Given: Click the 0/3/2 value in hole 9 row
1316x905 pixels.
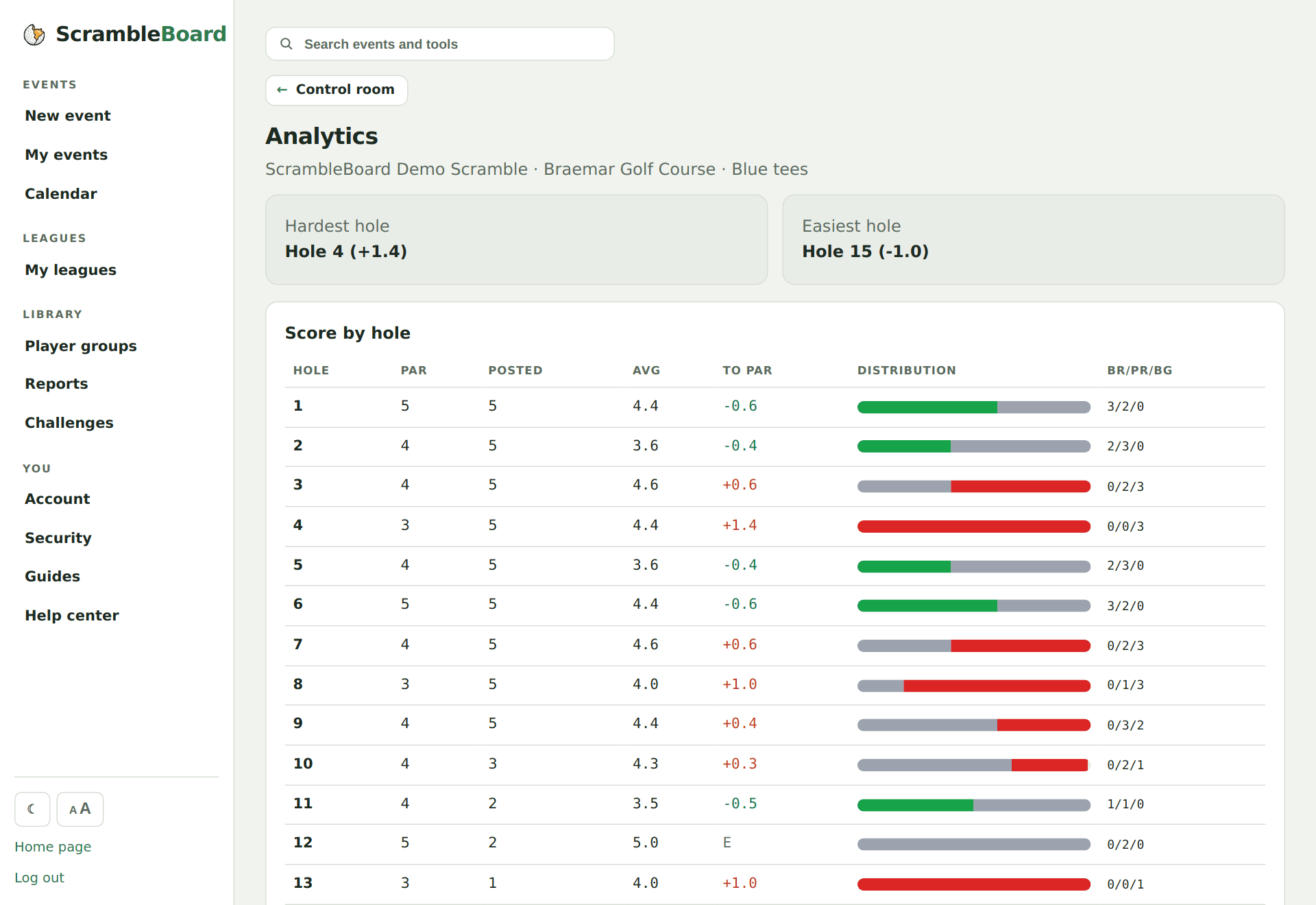Looking at the screenshot, I should [x=1125, y=725].
